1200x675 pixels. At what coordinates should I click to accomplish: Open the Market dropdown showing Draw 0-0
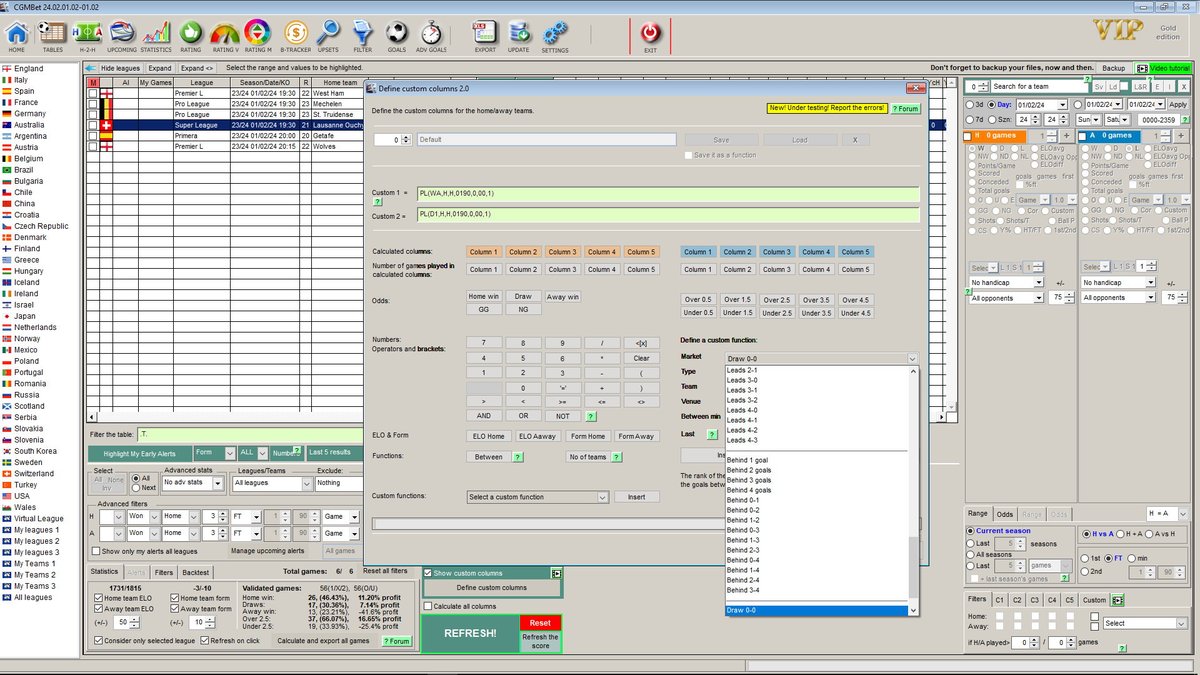click(x=820, y=358)
